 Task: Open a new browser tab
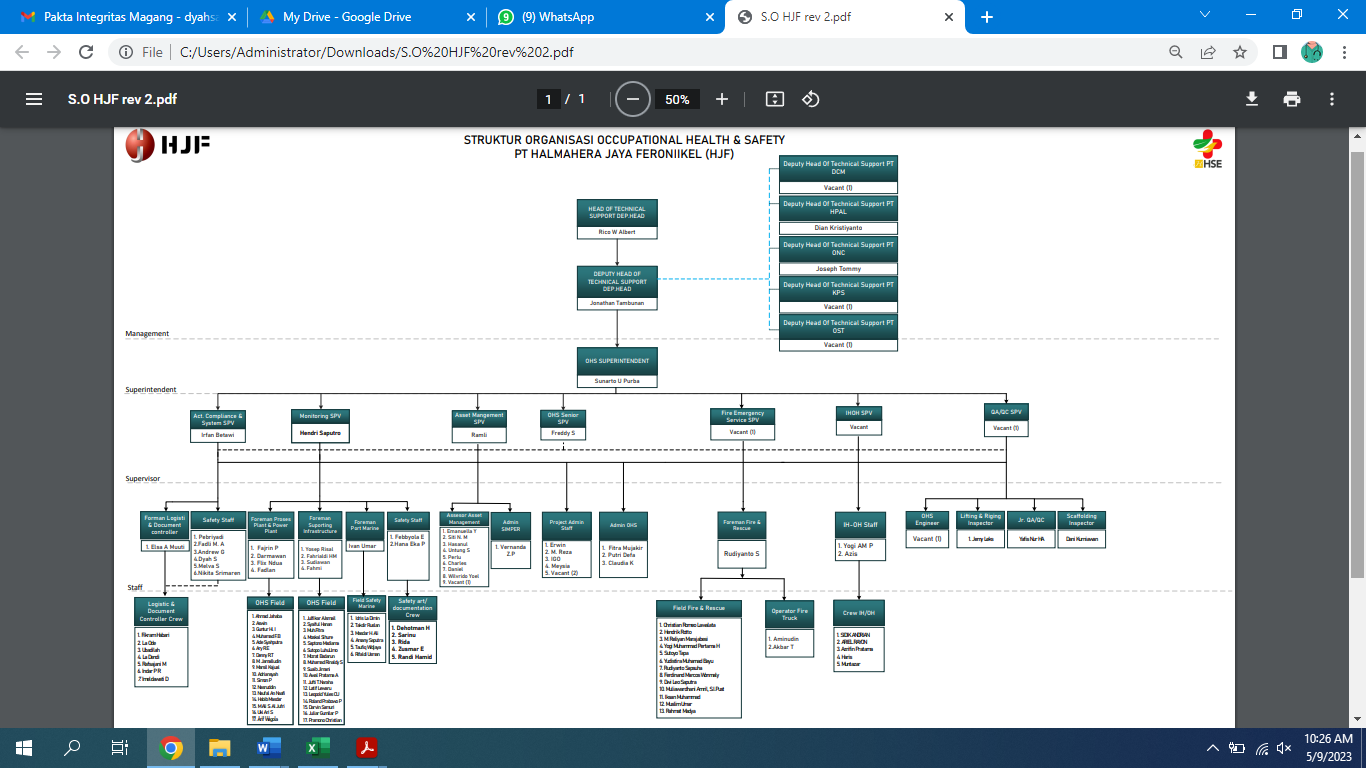coord(987,17)
